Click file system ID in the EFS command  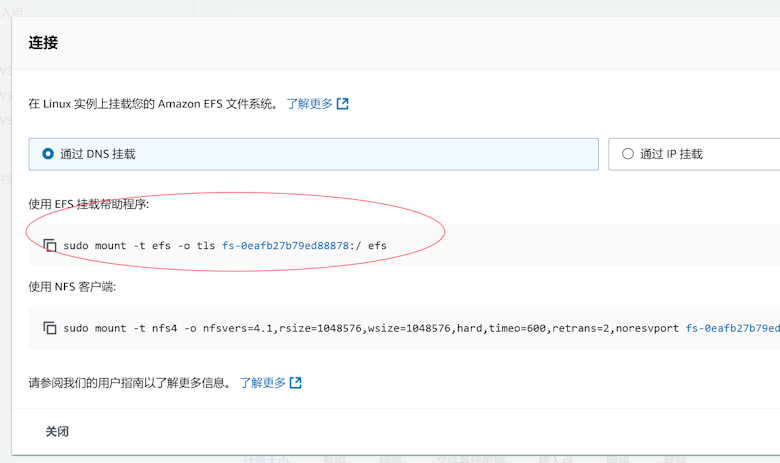pyautogui.click(x=285, y=245)
